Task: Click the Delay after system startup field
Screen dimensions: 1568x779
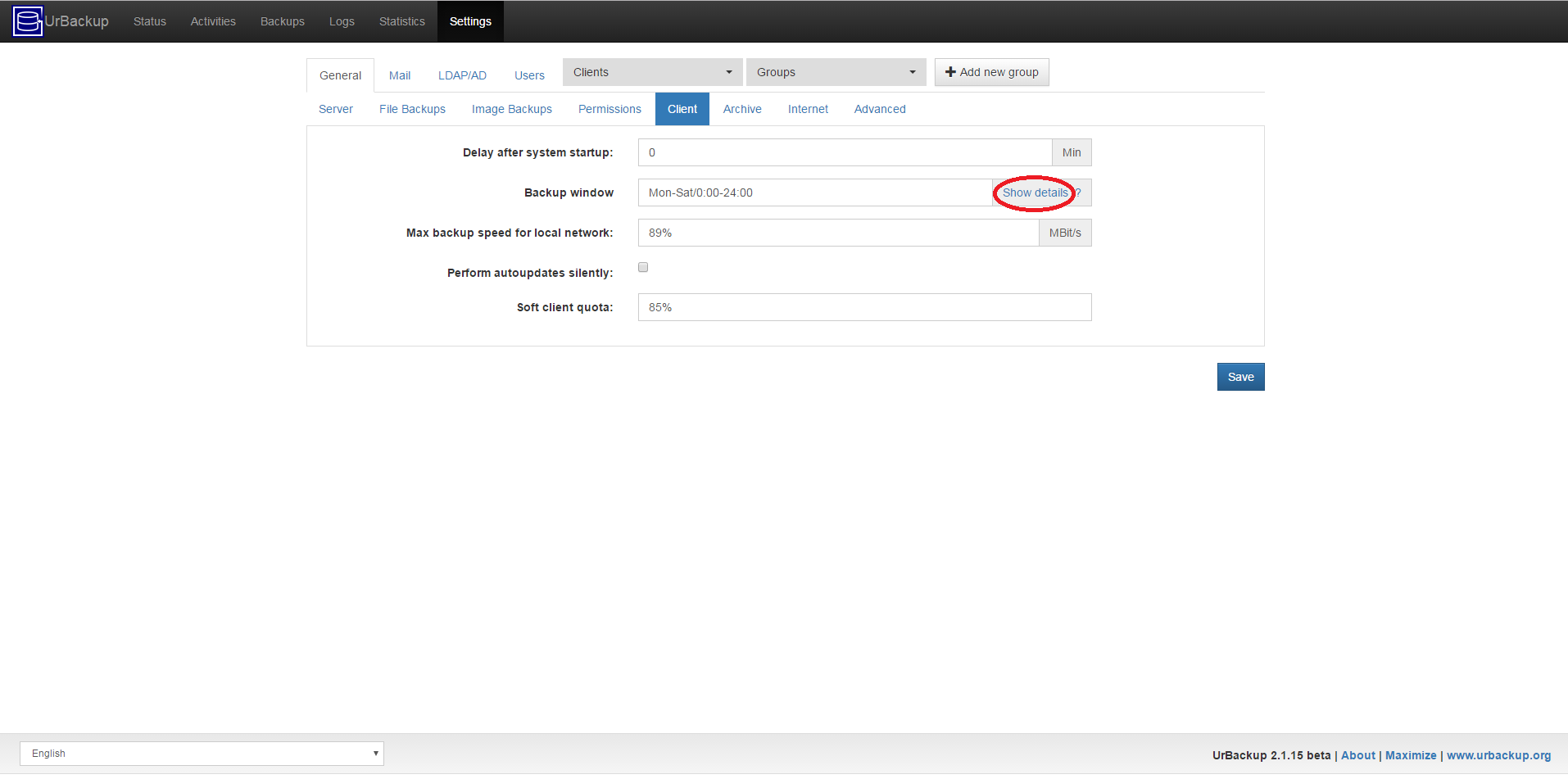Action: (844, 152)
